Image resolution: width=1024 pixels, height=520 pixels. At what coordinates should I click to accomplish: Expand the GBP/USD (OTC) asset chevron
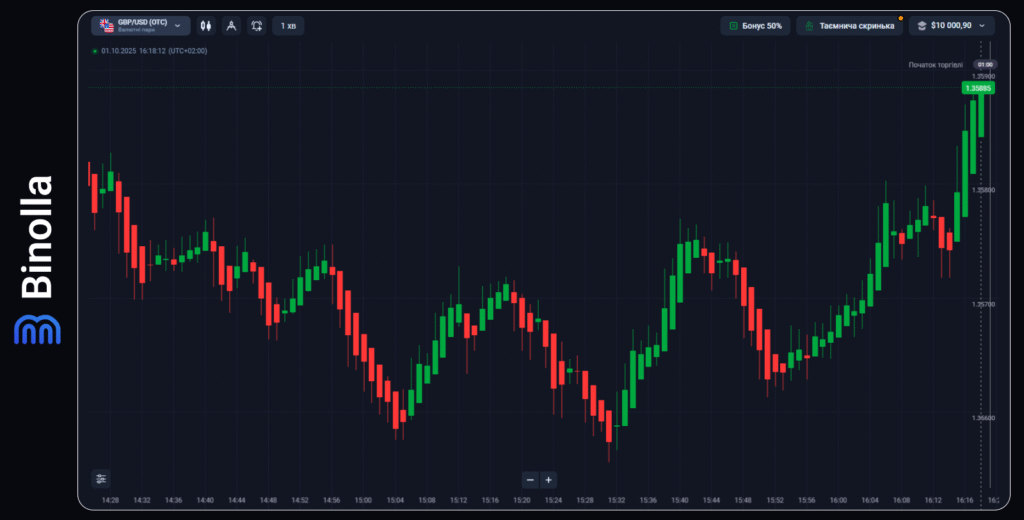click(178, 25)
